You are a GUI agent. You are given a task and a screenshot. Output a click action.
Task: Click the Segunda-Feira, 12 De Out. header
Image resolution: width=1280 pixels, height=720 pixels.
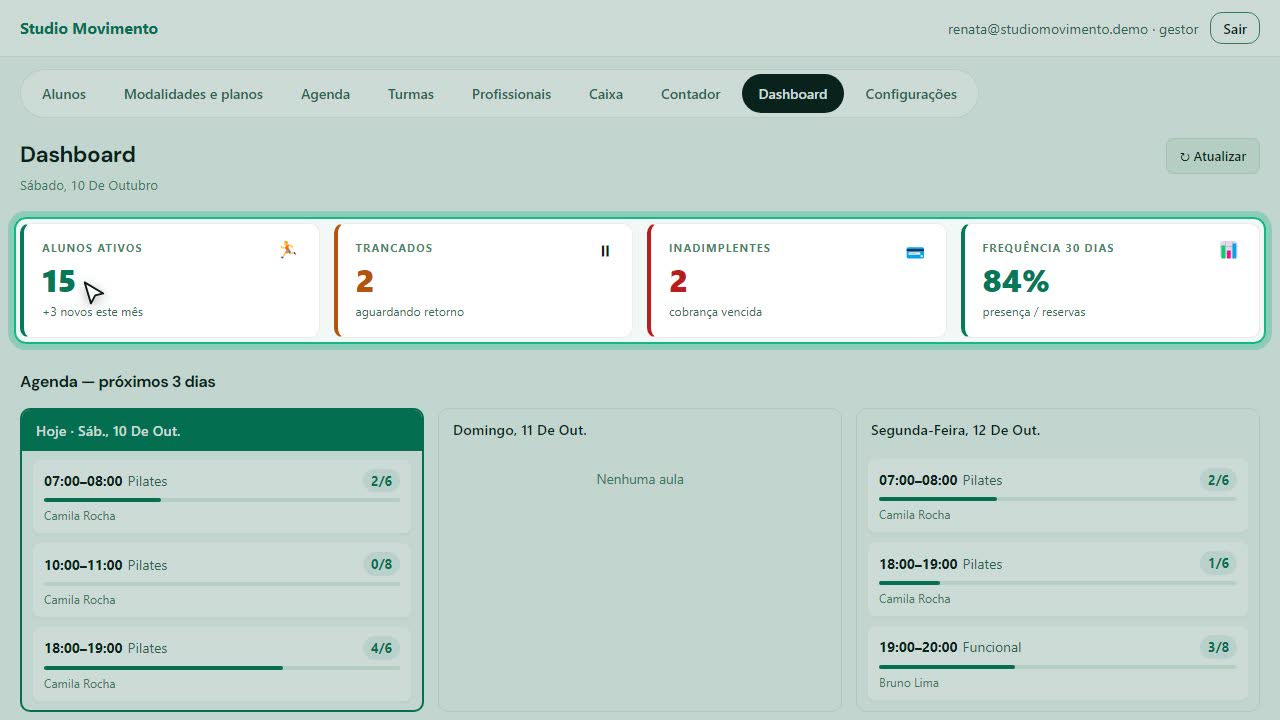click(x=955, y=430)
